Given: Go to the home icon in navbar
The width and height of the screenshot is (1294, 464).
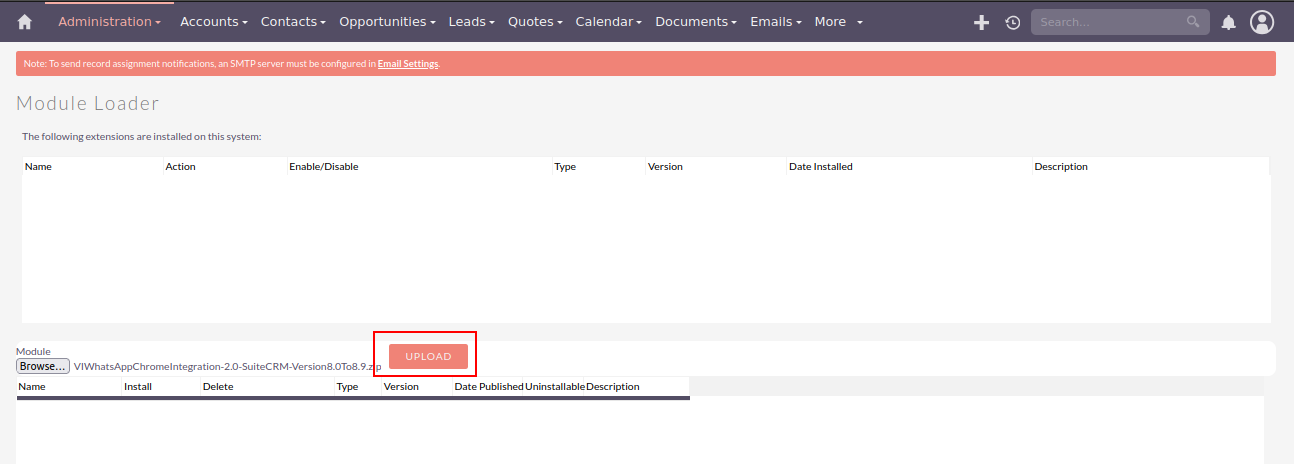Looking at the screenshot, I should [x=25, y=22].
